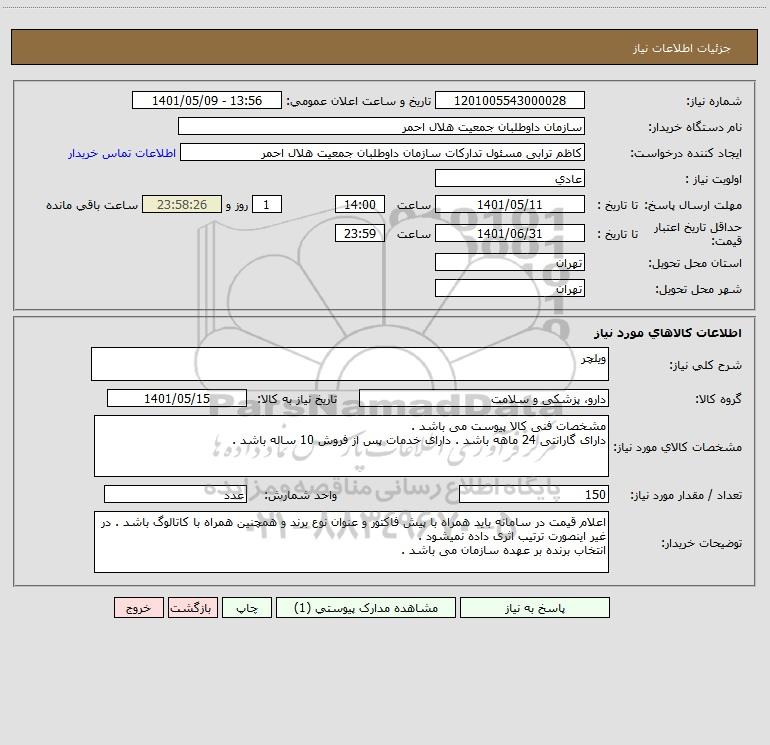Click the شماره نیاز label
This screenshot has width=770, height=745.
click(x=714, y=102)
